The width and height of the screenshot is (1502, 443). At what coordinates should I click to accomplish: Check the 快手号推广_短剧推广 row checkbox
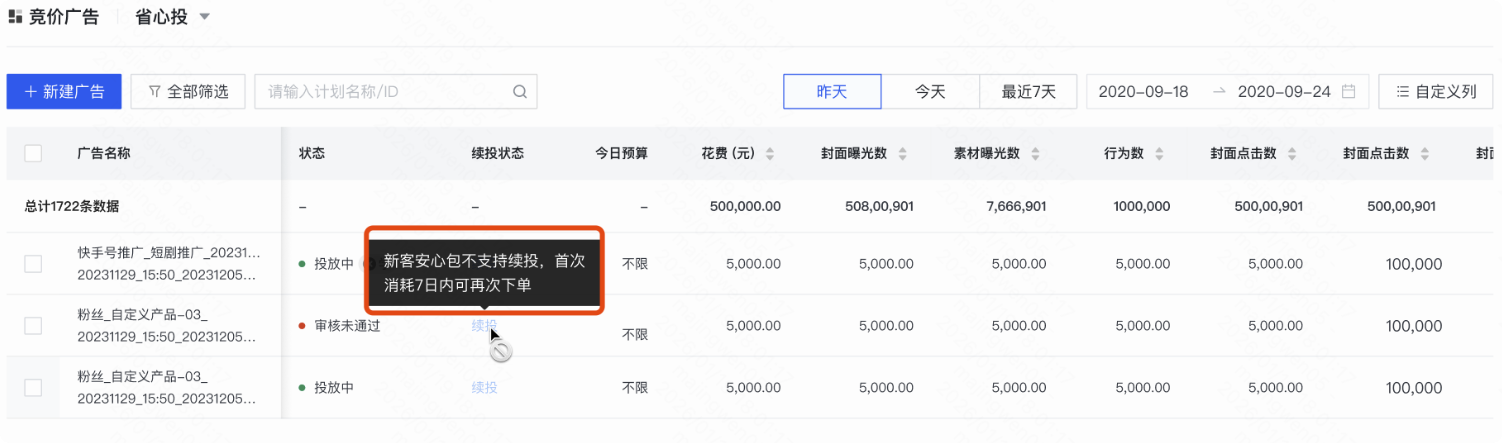point(33,264)
